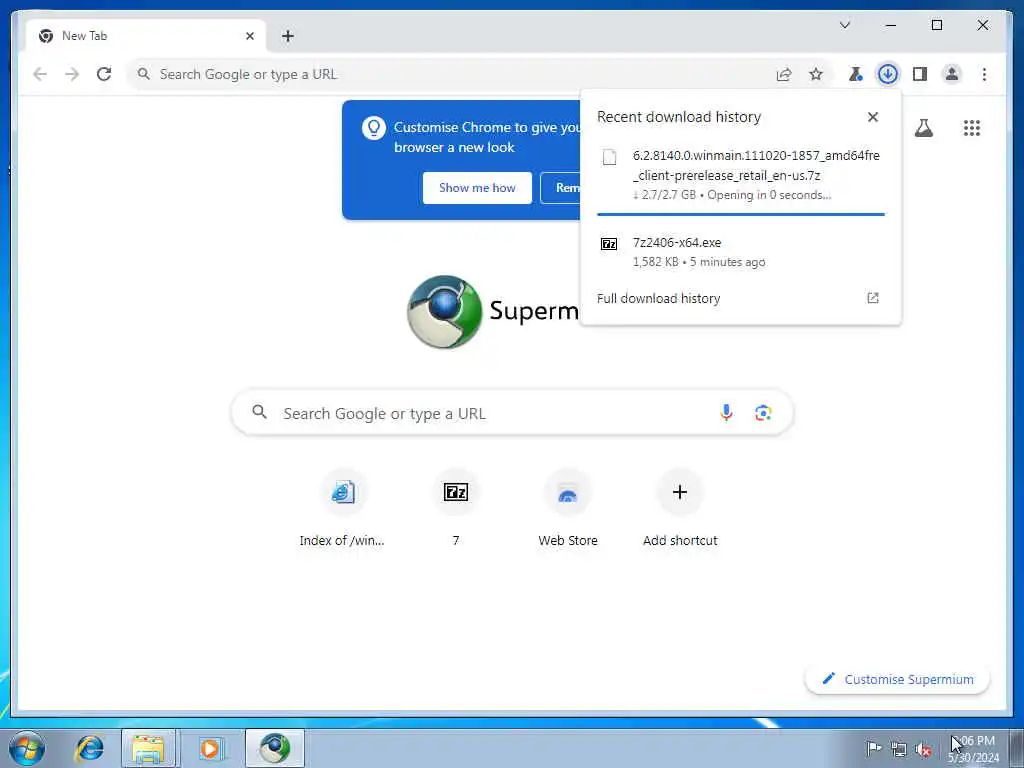Open a new tab with the plus button
Screen dimensions: 1024x768
(288, 36)
